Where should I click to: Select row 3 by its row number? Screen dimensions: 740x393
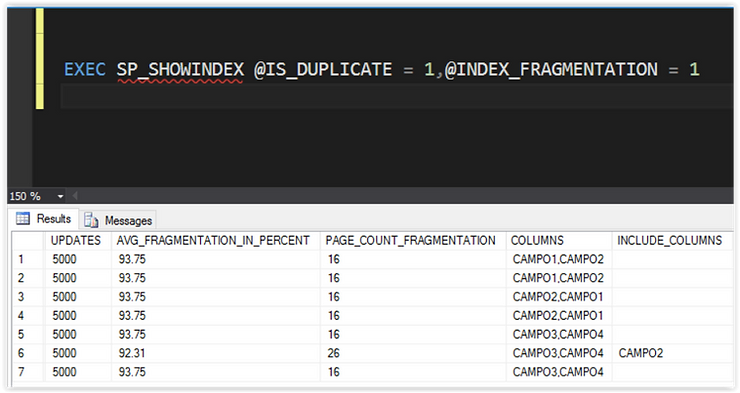[28, 297]
